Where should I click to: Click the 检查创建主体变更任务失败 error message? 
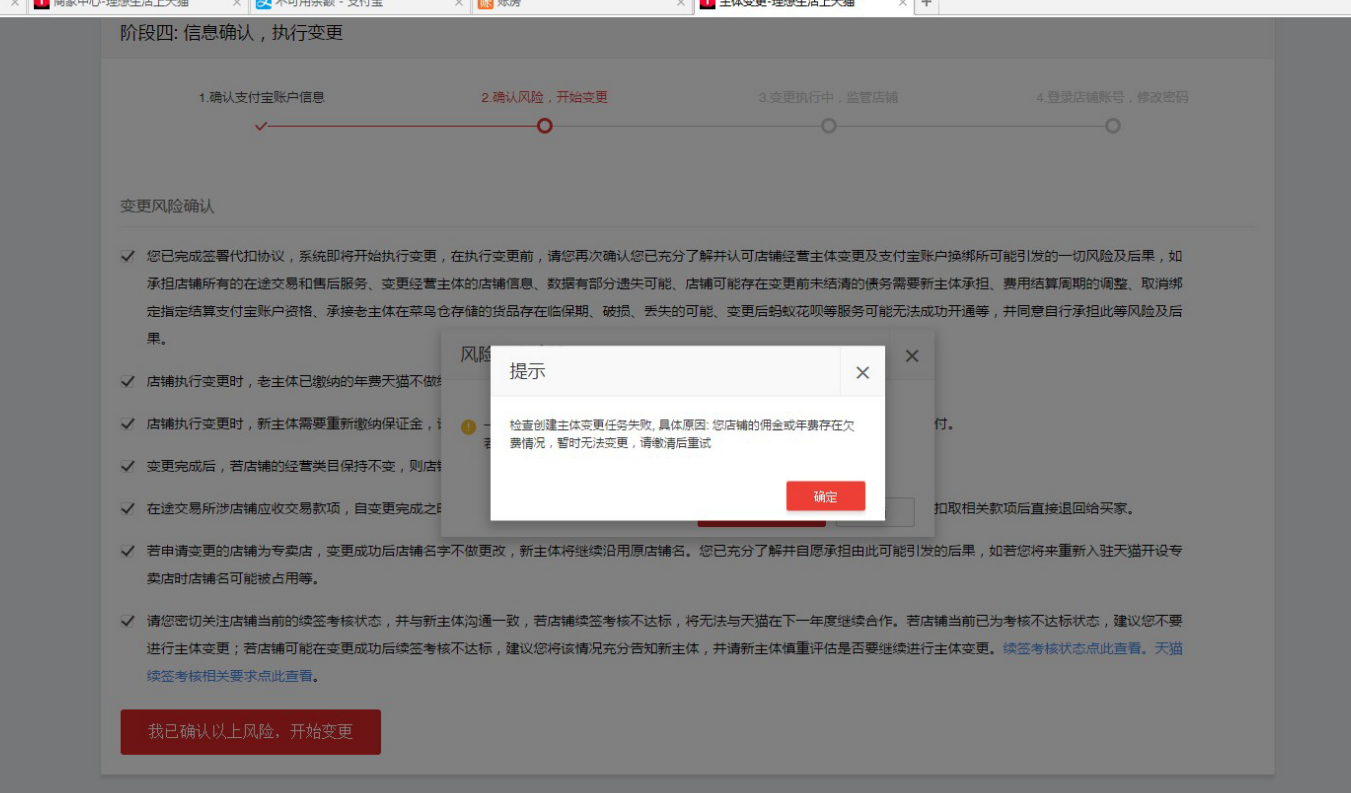tap(682, 434)
